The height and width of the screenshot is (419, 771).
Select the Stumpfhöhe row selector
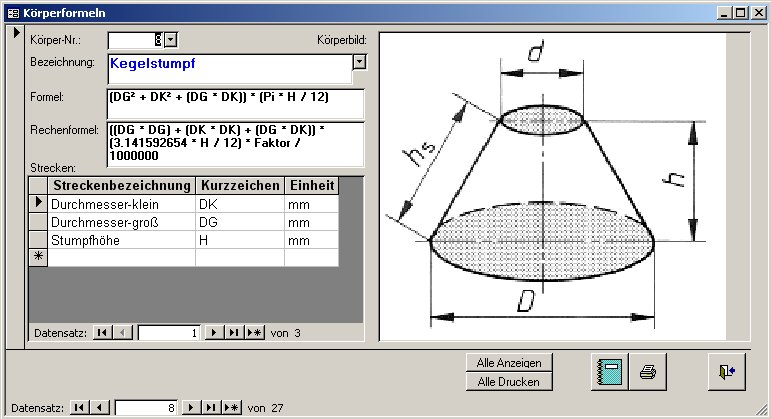point(39,240)
